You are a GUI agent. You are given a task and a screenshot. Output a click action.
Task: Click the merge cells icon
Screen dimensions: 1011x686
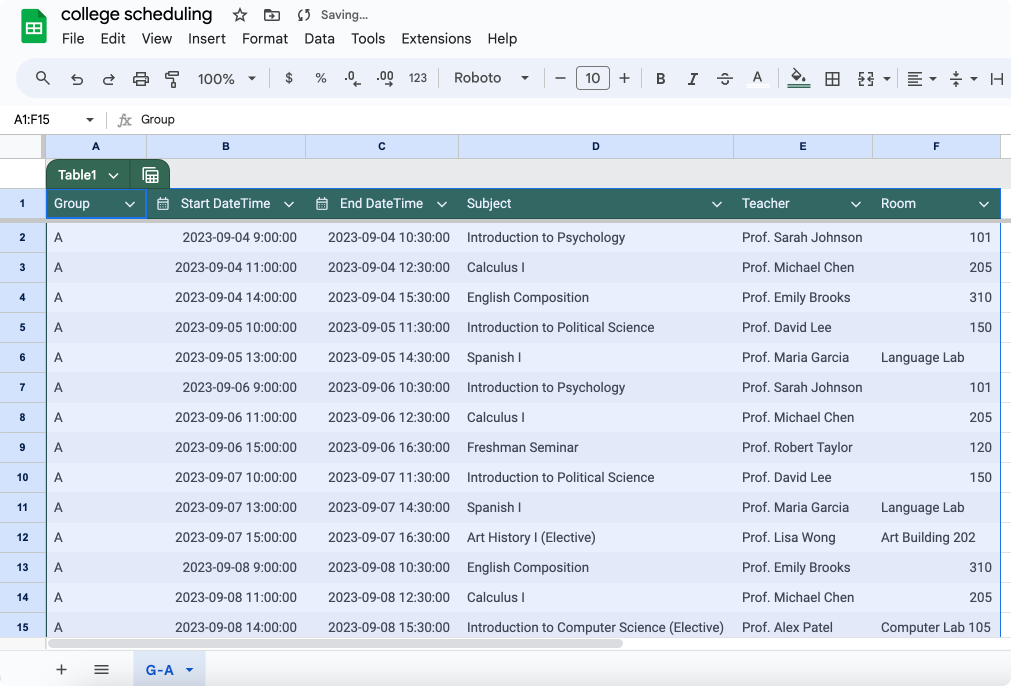(866, 79)
